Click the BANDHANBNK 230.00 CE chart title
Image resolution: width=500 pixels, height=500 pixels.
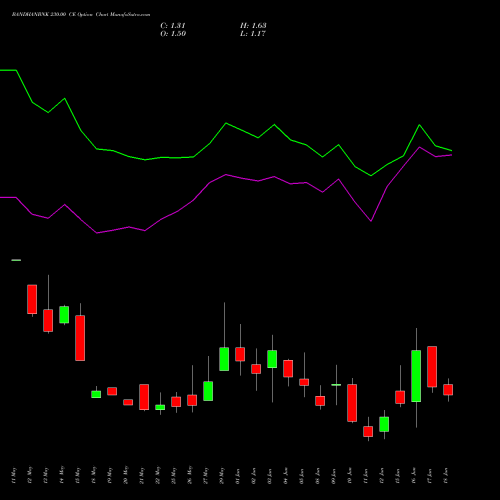click(x=81, y=15)
